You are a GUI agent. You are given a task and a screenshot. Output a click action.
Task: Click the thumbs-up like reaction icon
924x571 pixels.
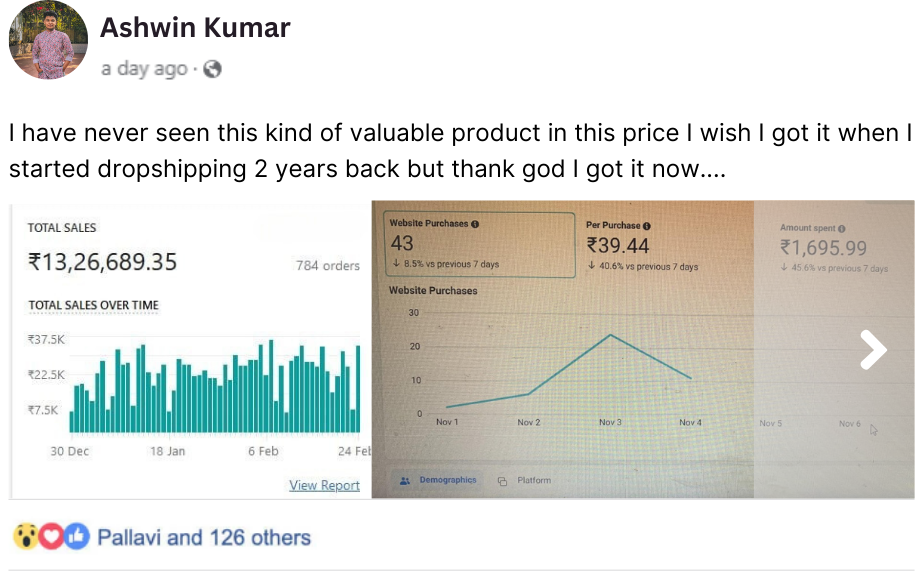coord(77,537)
